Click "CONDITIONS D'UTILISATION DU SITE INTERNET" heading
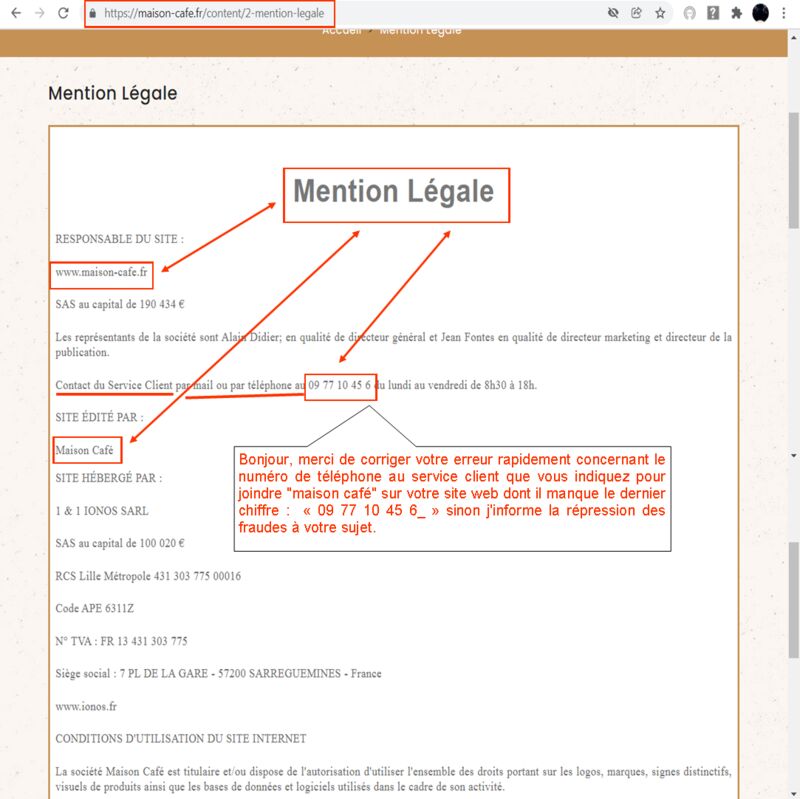This screenshot has height=799, width=800. 181,739
